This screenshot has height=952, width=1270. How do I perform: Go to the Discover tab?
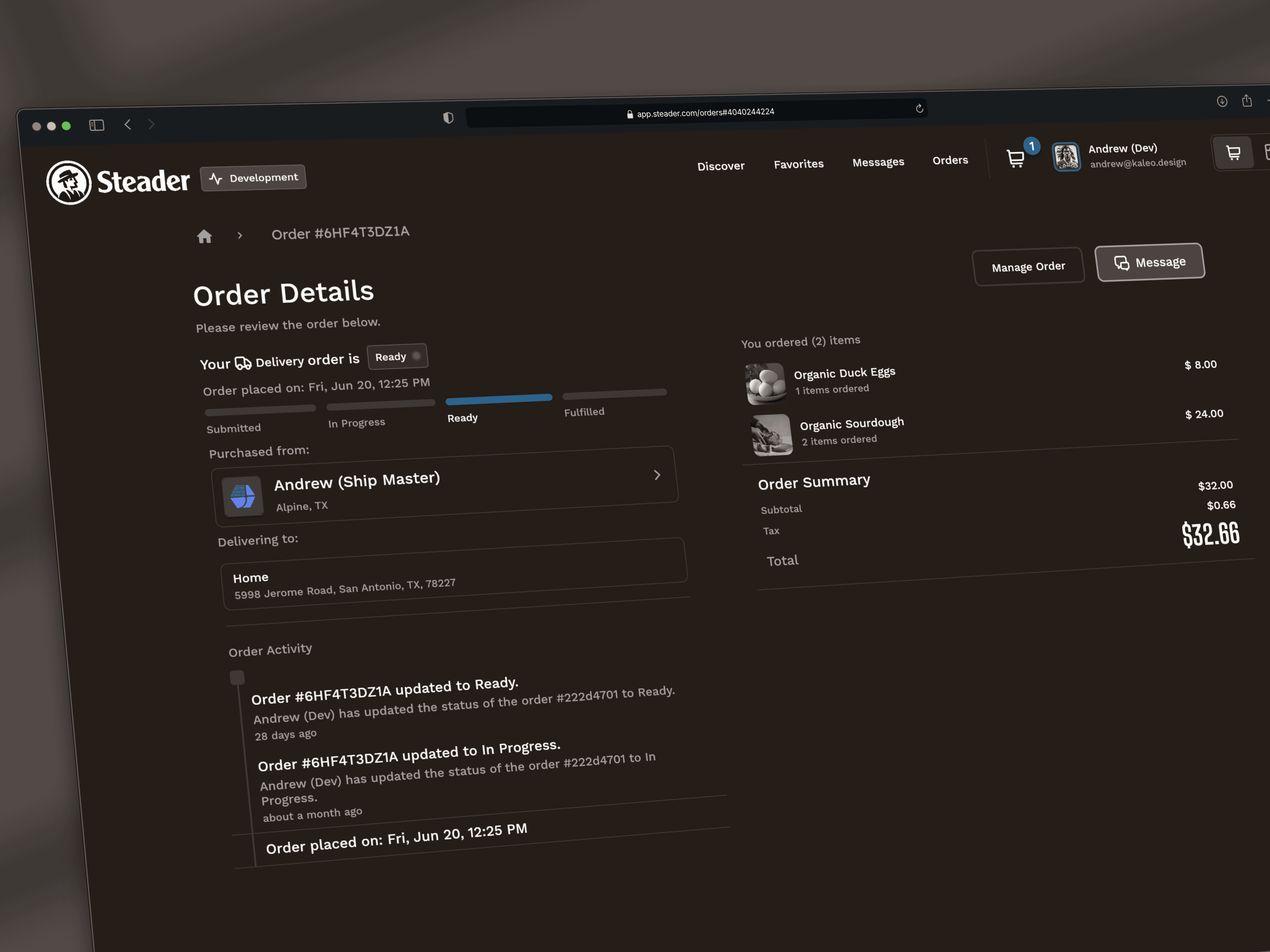coord(721,166)
